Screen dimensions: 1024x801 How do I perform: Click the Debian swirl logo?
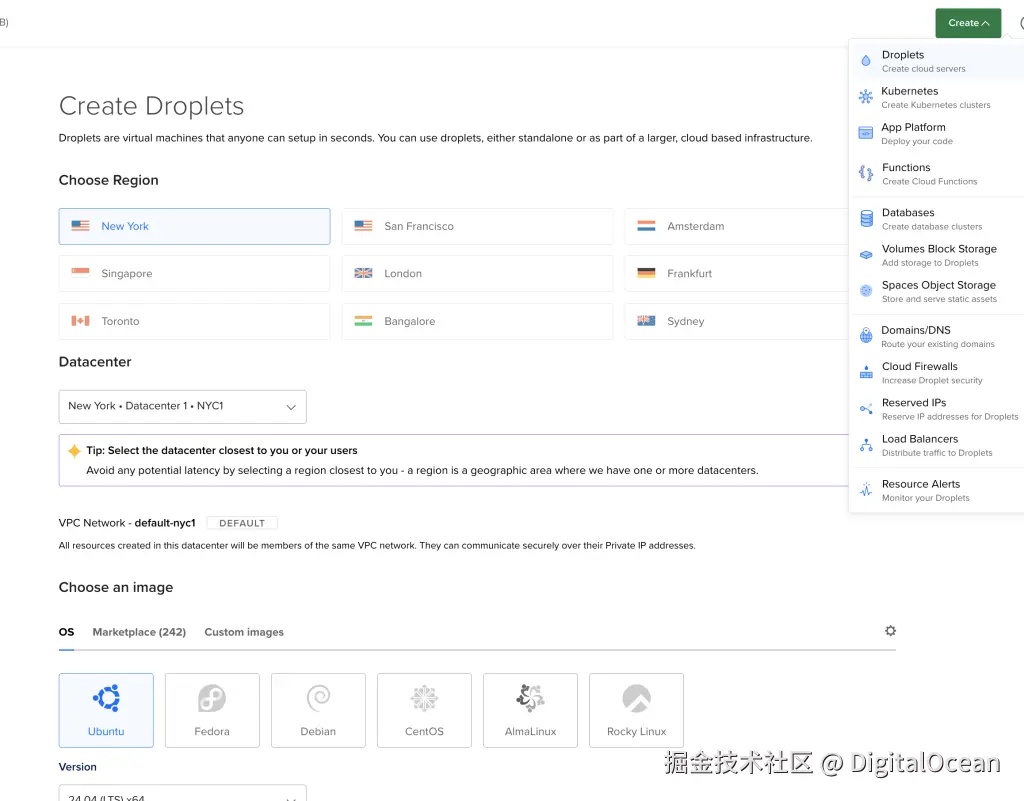(318, 698)
